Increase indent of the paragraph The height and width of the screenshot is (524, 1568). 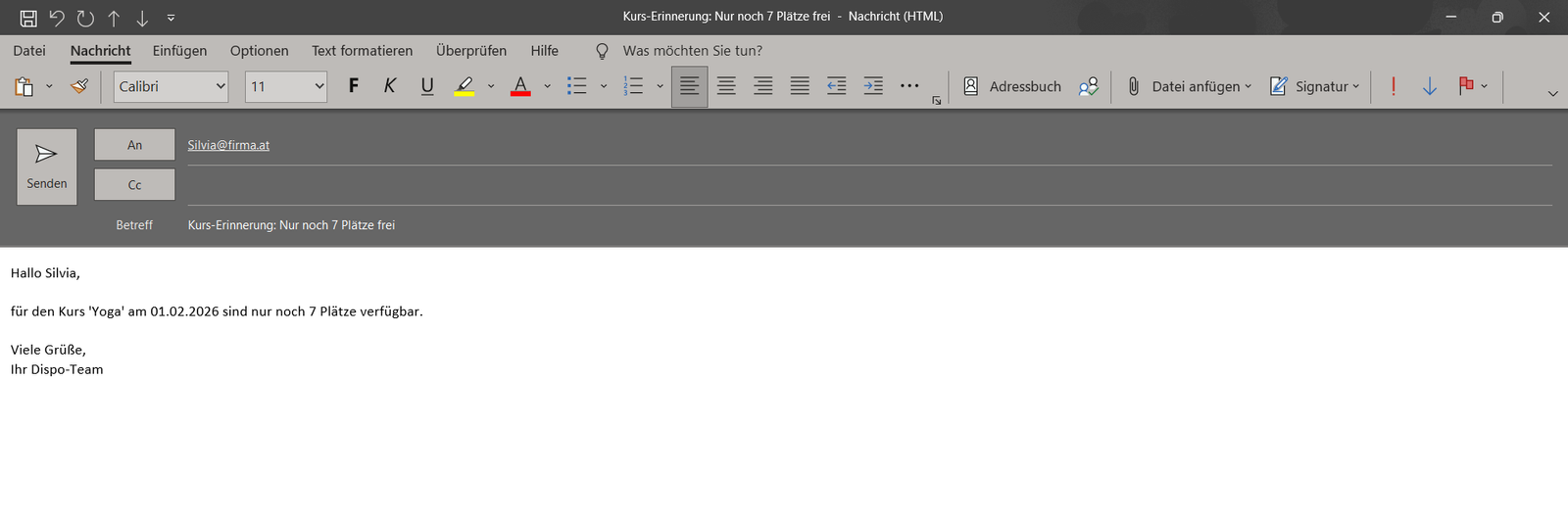click(872, 86)
